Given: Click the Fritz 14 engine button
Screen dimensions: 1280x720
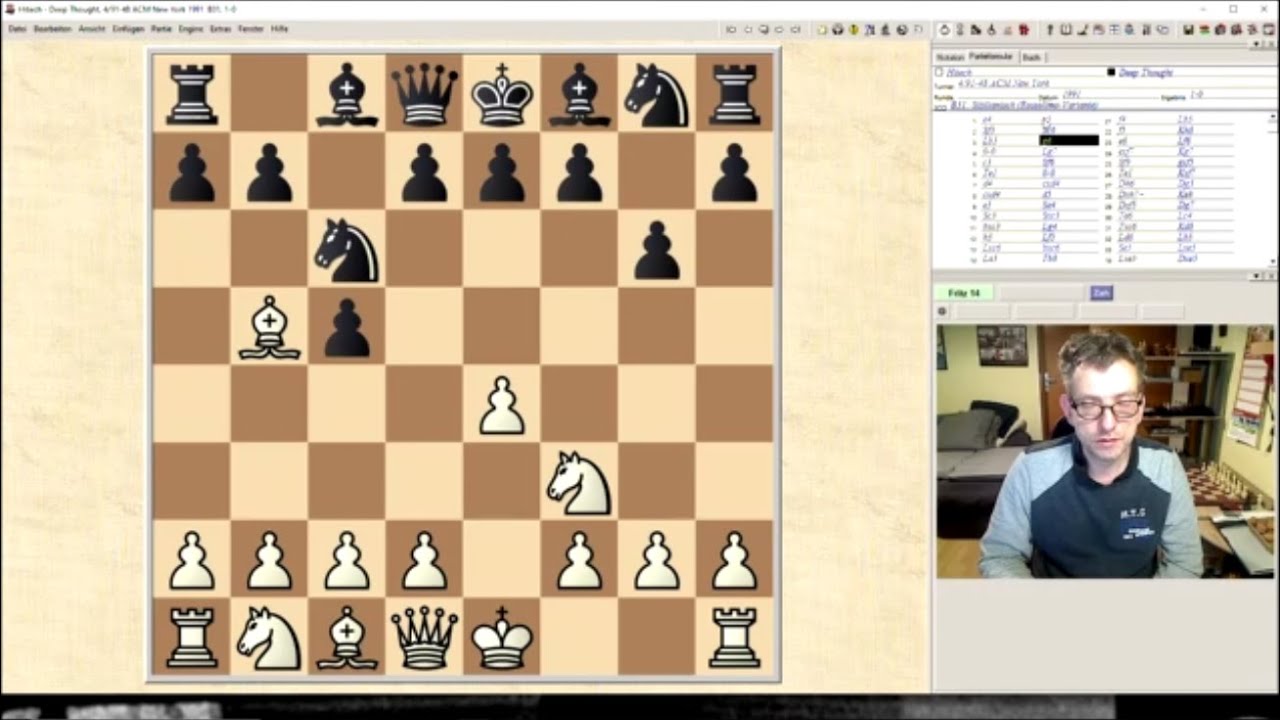Looking at the screenshot, I should (x=964, y=293).
